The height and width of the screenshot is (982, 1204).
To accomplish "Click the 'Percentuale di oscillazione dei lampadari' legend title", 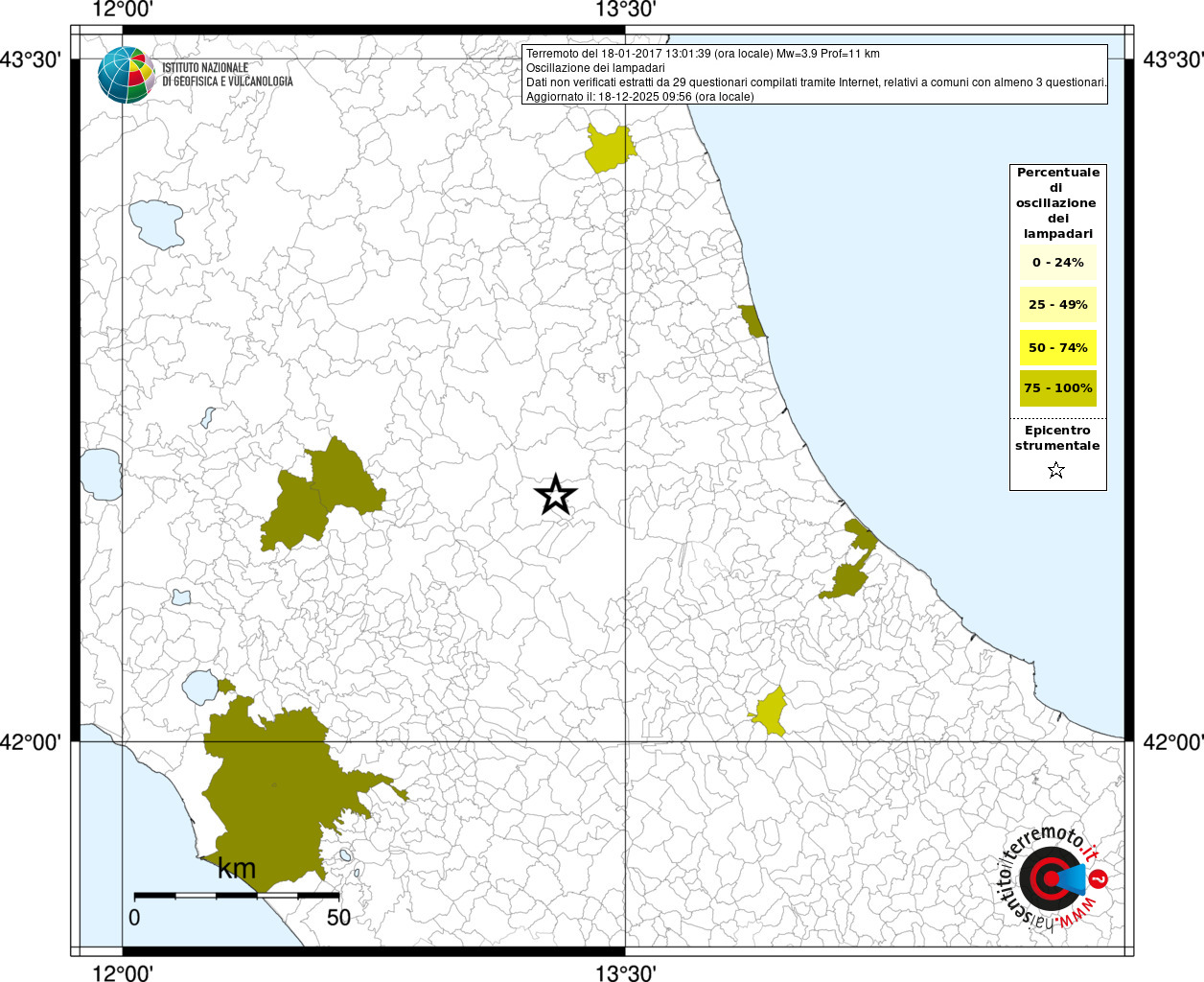I will 1057,202.
